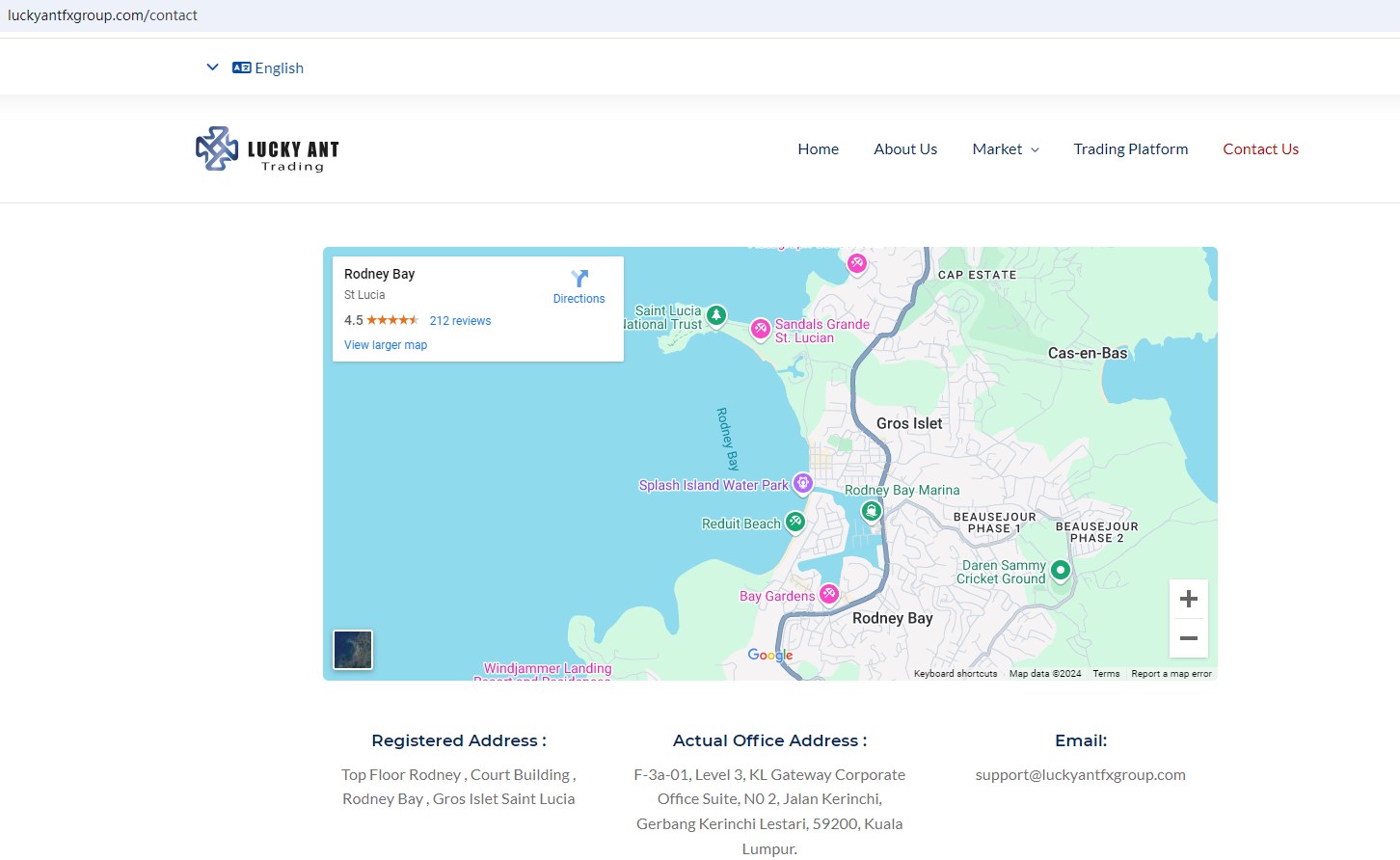Screen dimensions: 1400x860
Task: Go to the Home page
Action: pyautogui.click(x=818, y=149)
